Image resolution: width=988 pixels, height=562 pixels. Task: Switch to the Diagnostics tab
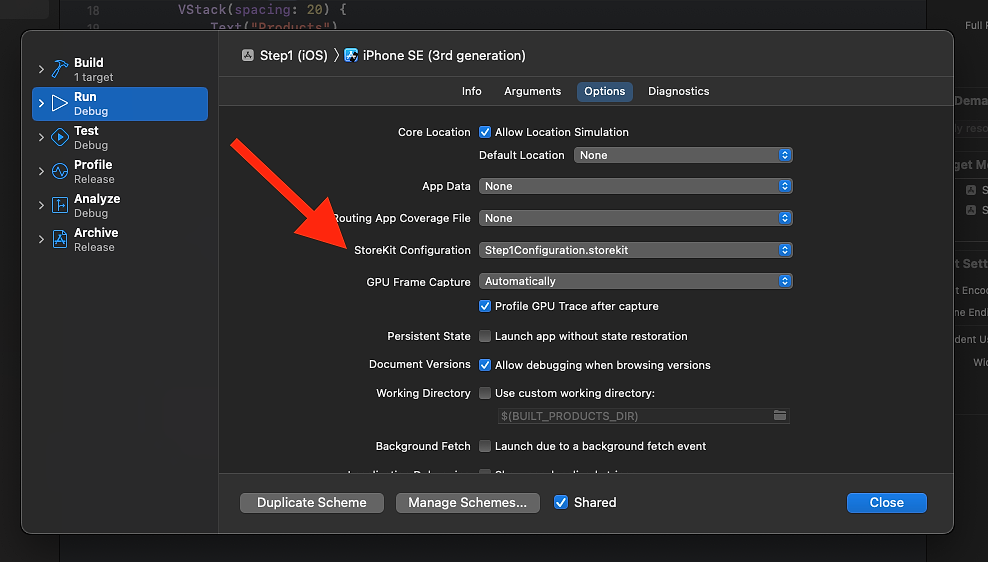[679, 91]
